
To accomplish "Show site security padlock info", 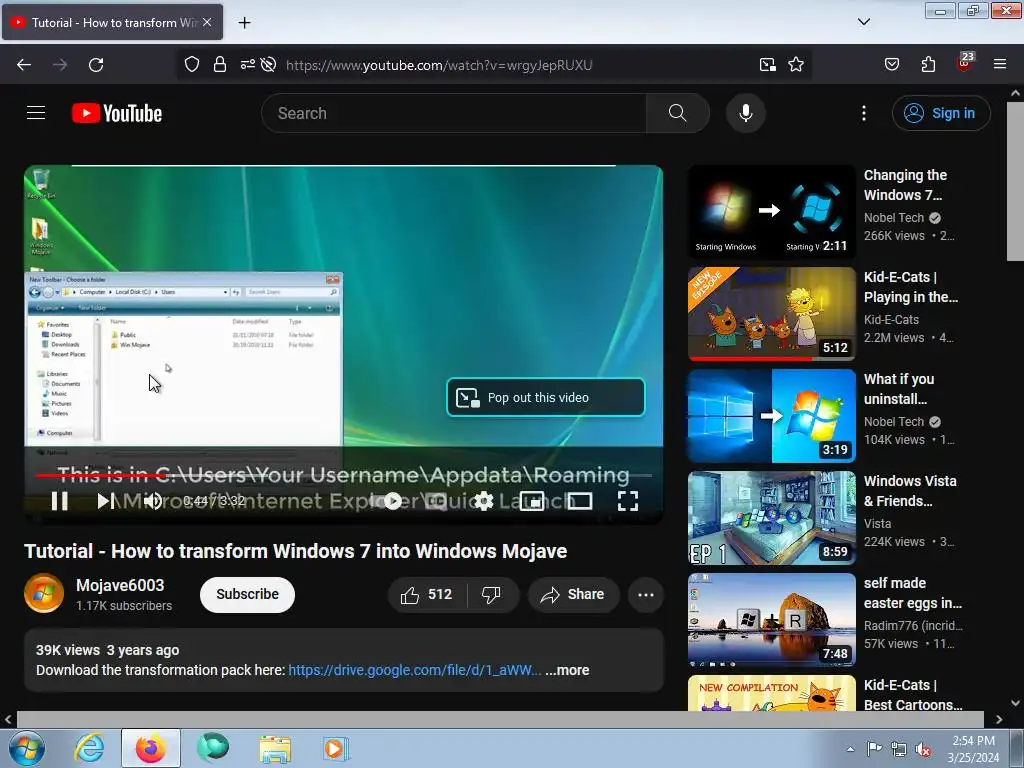I will 220,65.
